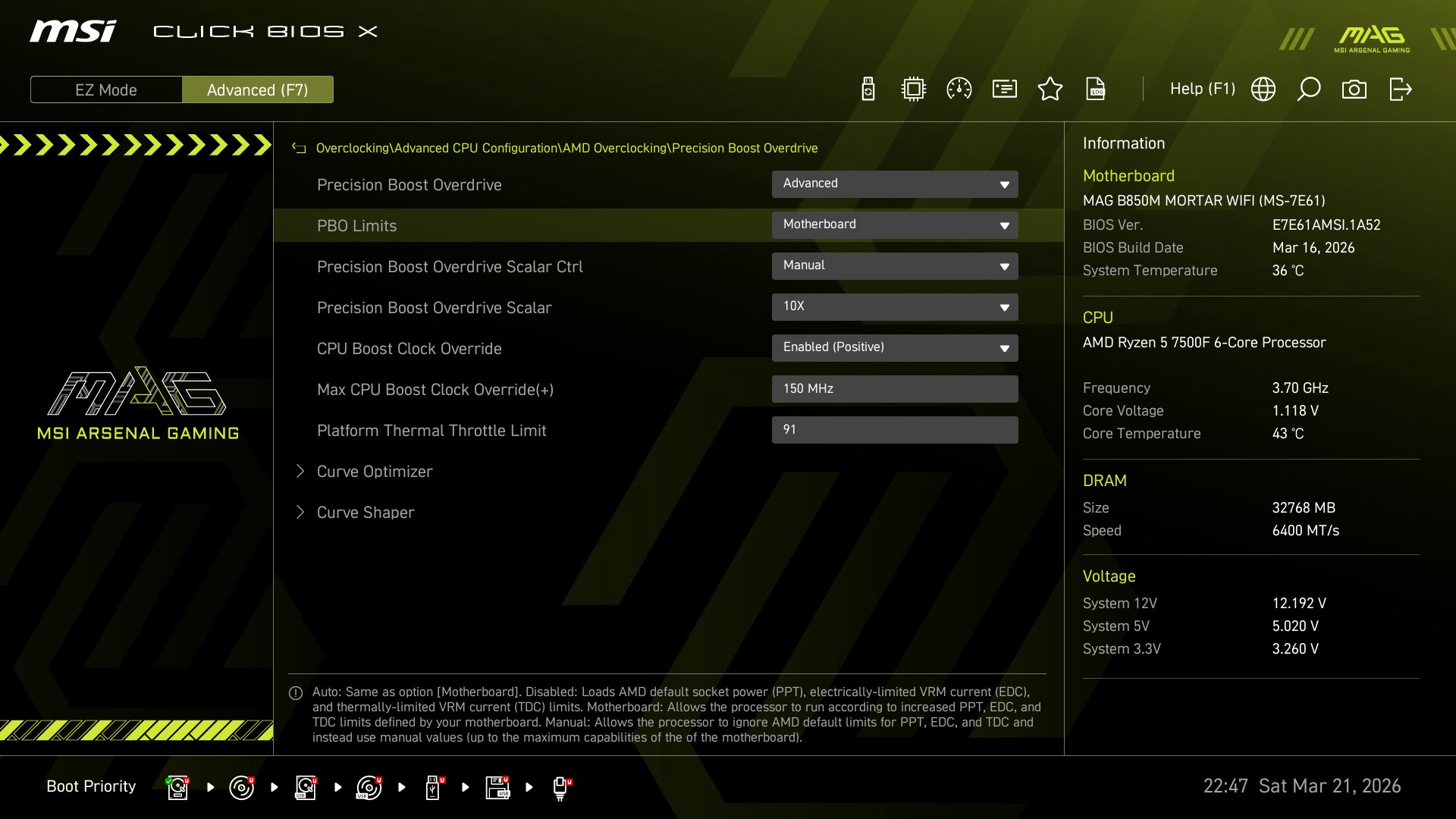This screenshot has height=819, width=1456.
Task: Click the DRAM speed value 6400 MT/s
Action: pyautogui.click(x=1306, y=531)
